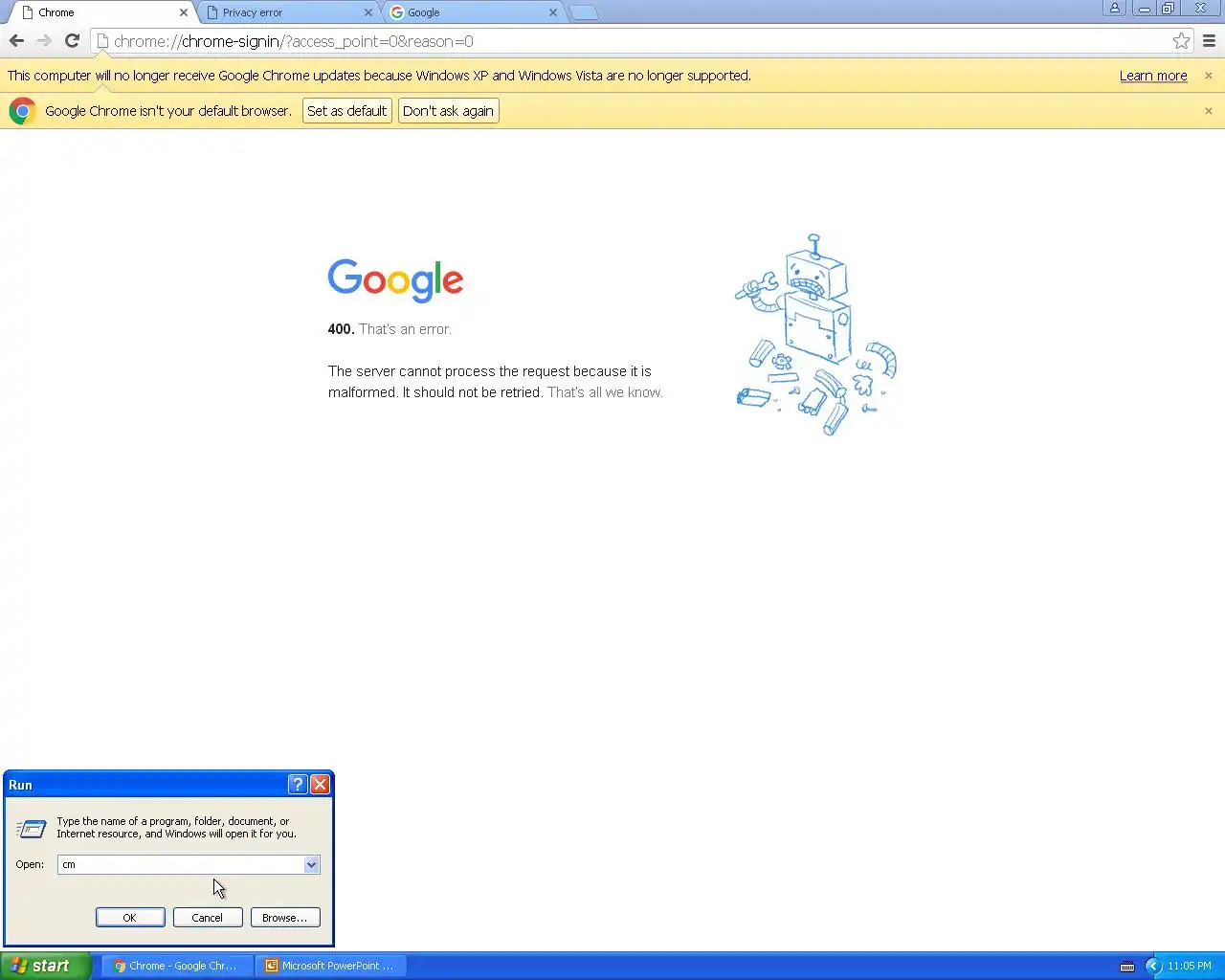This screenshot has height=980, width=1225.
Task: Open a new tab with the new-tab button
Action: pos(584,12)
